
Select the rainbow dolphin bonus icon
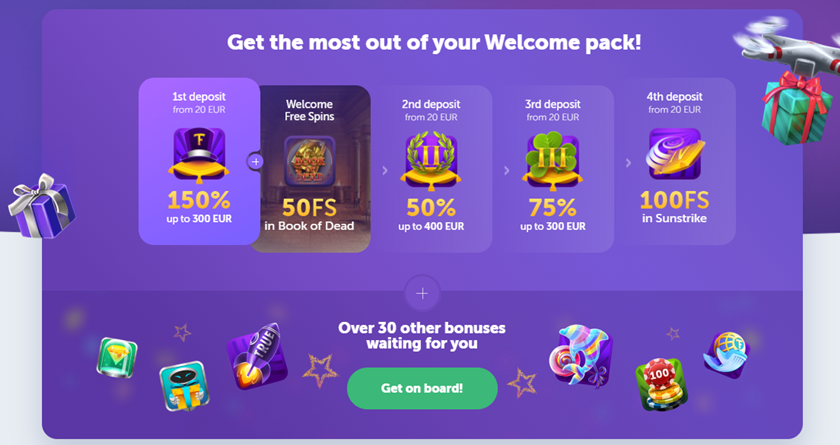pyautogui.click(x=580, y=355)
